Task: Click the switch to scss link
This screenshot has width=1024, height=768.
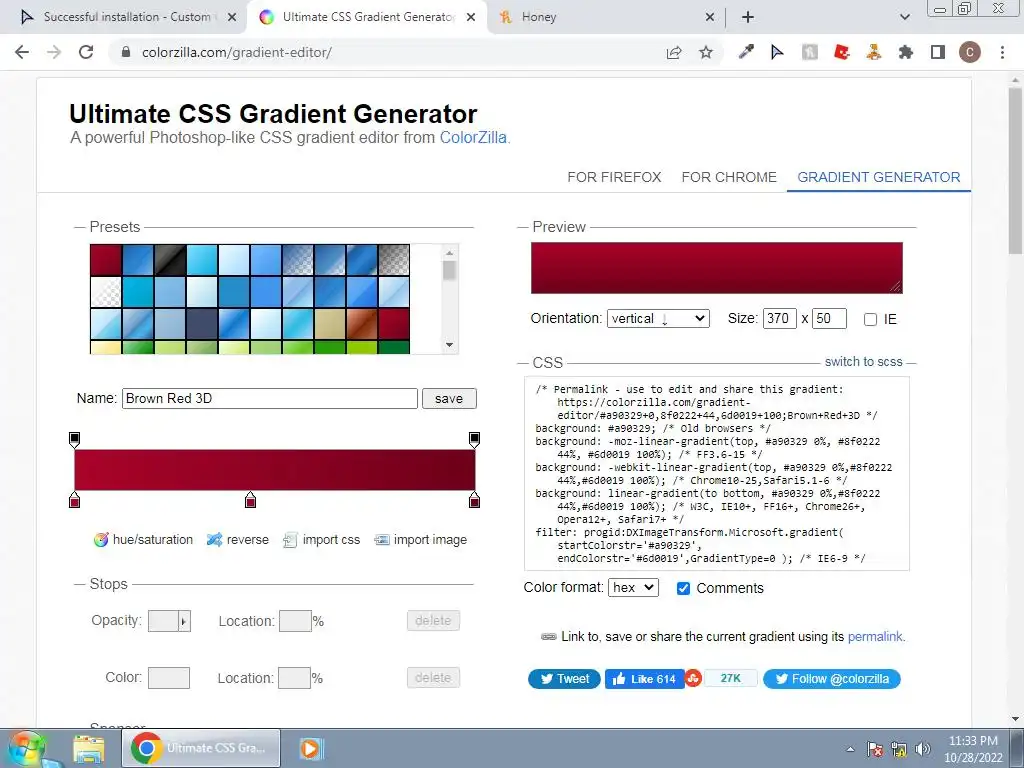Action: point(863,362)
